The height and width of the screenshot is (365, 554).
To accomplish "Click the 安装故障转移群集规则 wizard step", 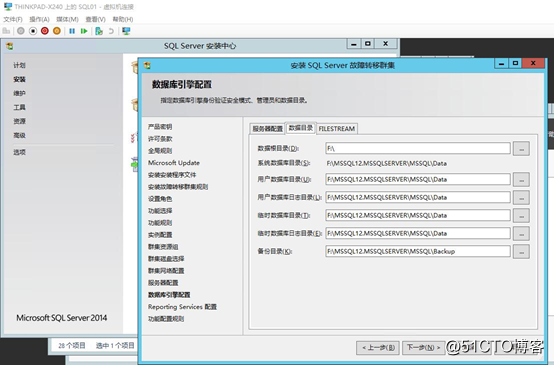I will coord(178,187).
